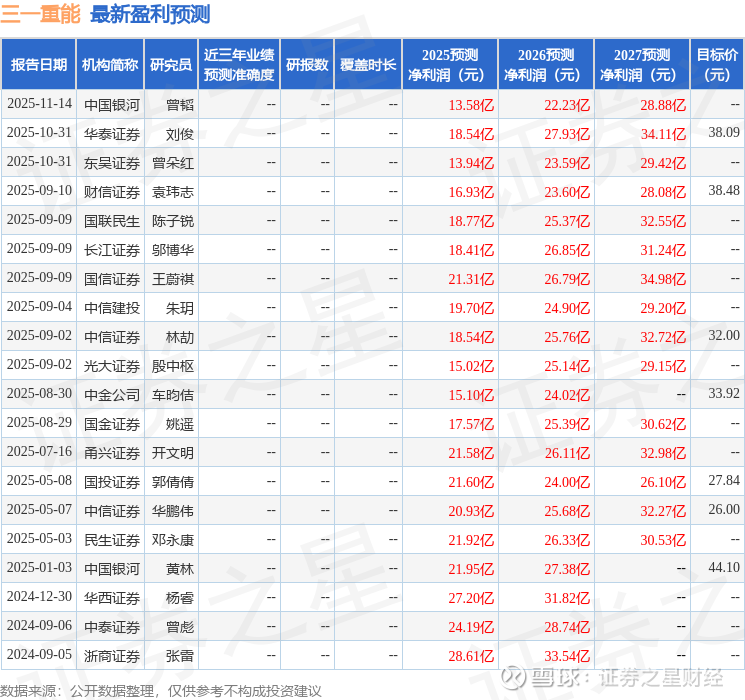Select 中信建投 institution cell
The image size is (745, 700).
[x=112, y=308]
